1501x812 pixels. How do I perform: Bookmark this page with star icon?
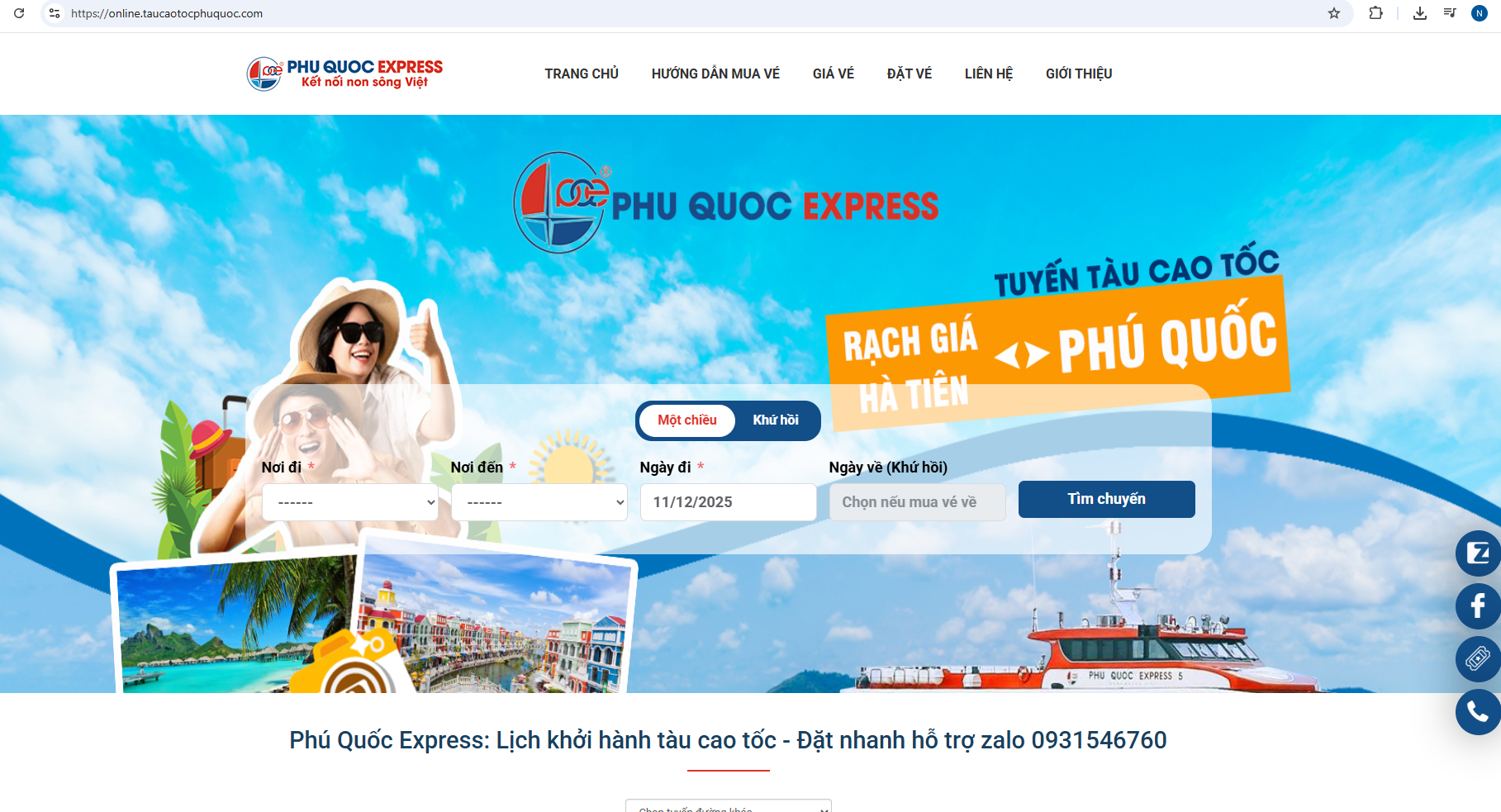[x=1334, y=13]
